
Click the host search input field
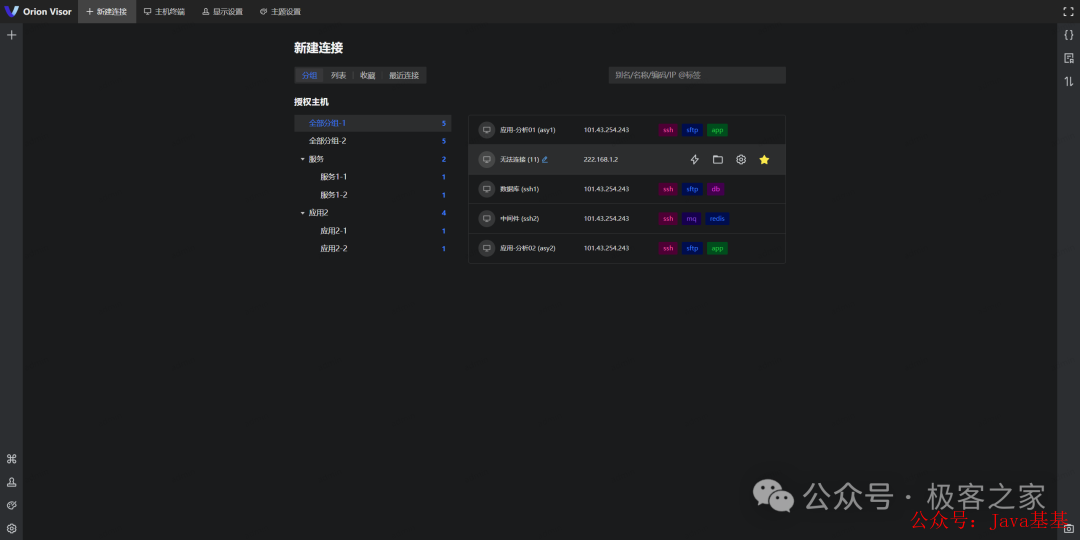pos(697,75)
